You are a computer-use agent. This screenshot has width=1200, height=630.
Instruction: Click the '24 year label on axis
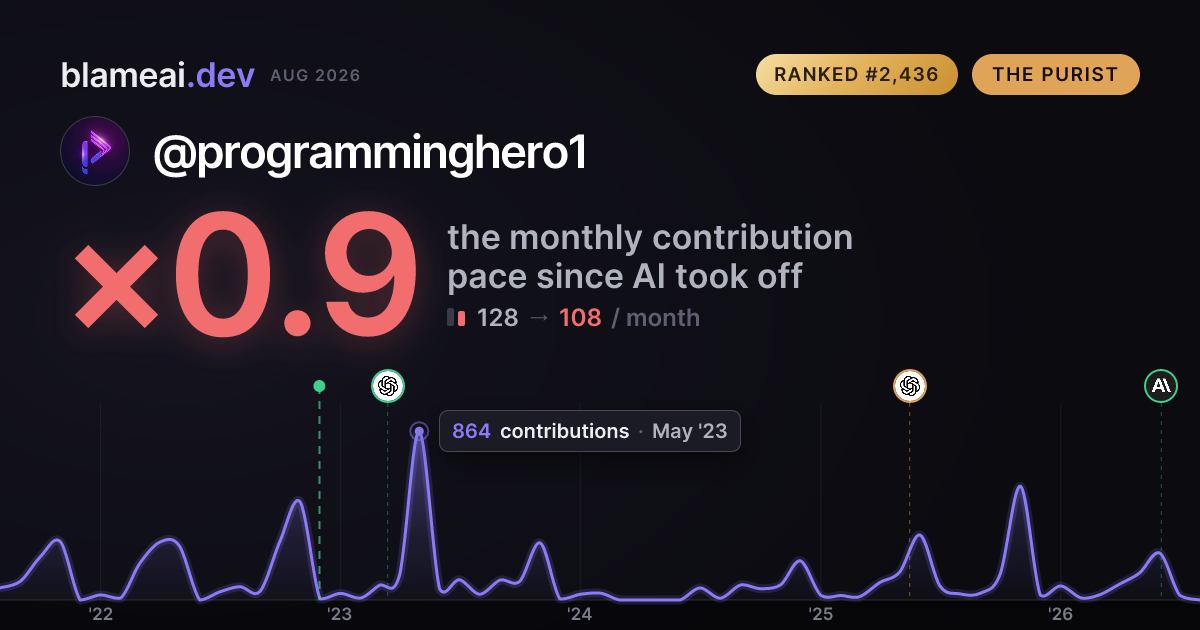click(x=580, y=614)
